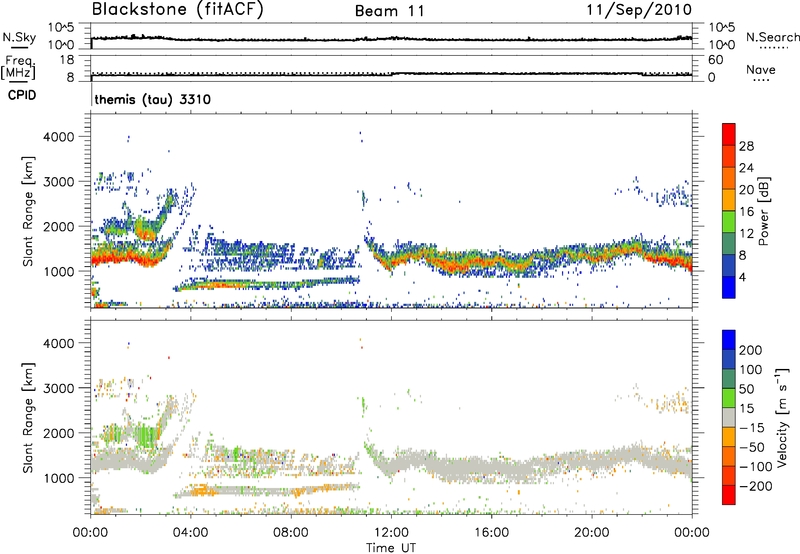Click the 28 value on power scale
Viewport: 800px width, 554px height.
[746, 146]
